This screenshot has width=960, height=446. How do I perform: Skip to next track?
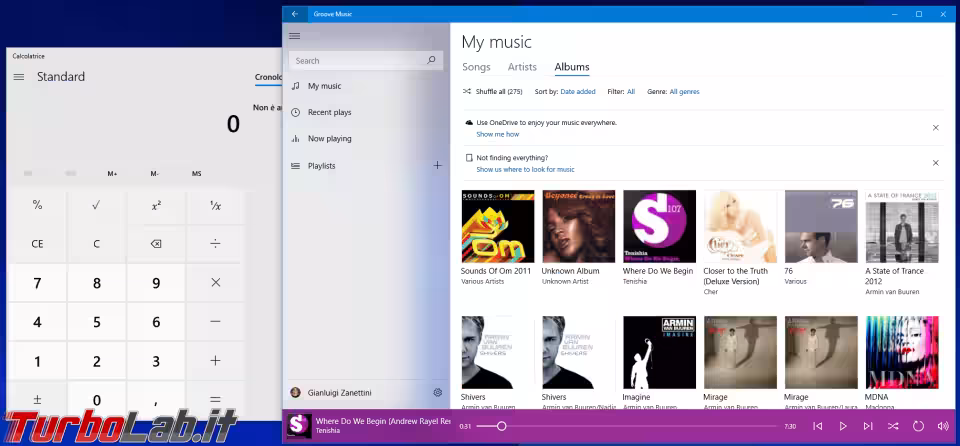click(868, 426)
